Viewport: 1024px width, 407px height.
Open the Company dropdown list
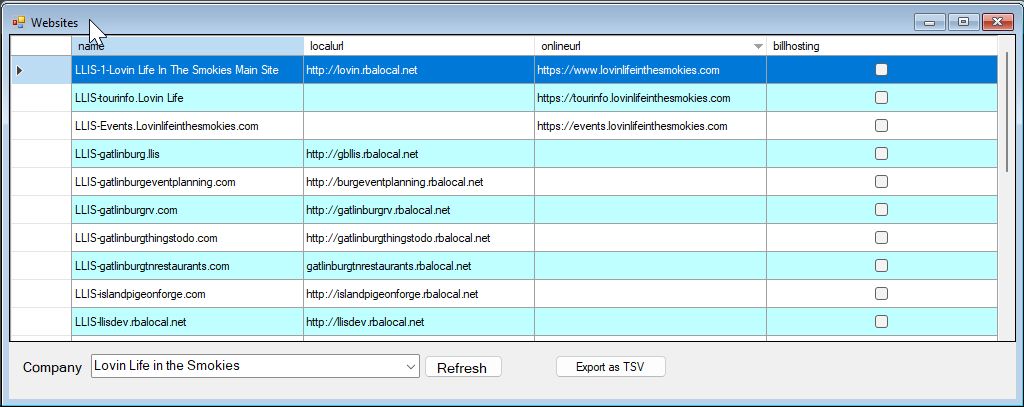click(x=411, y=366)
